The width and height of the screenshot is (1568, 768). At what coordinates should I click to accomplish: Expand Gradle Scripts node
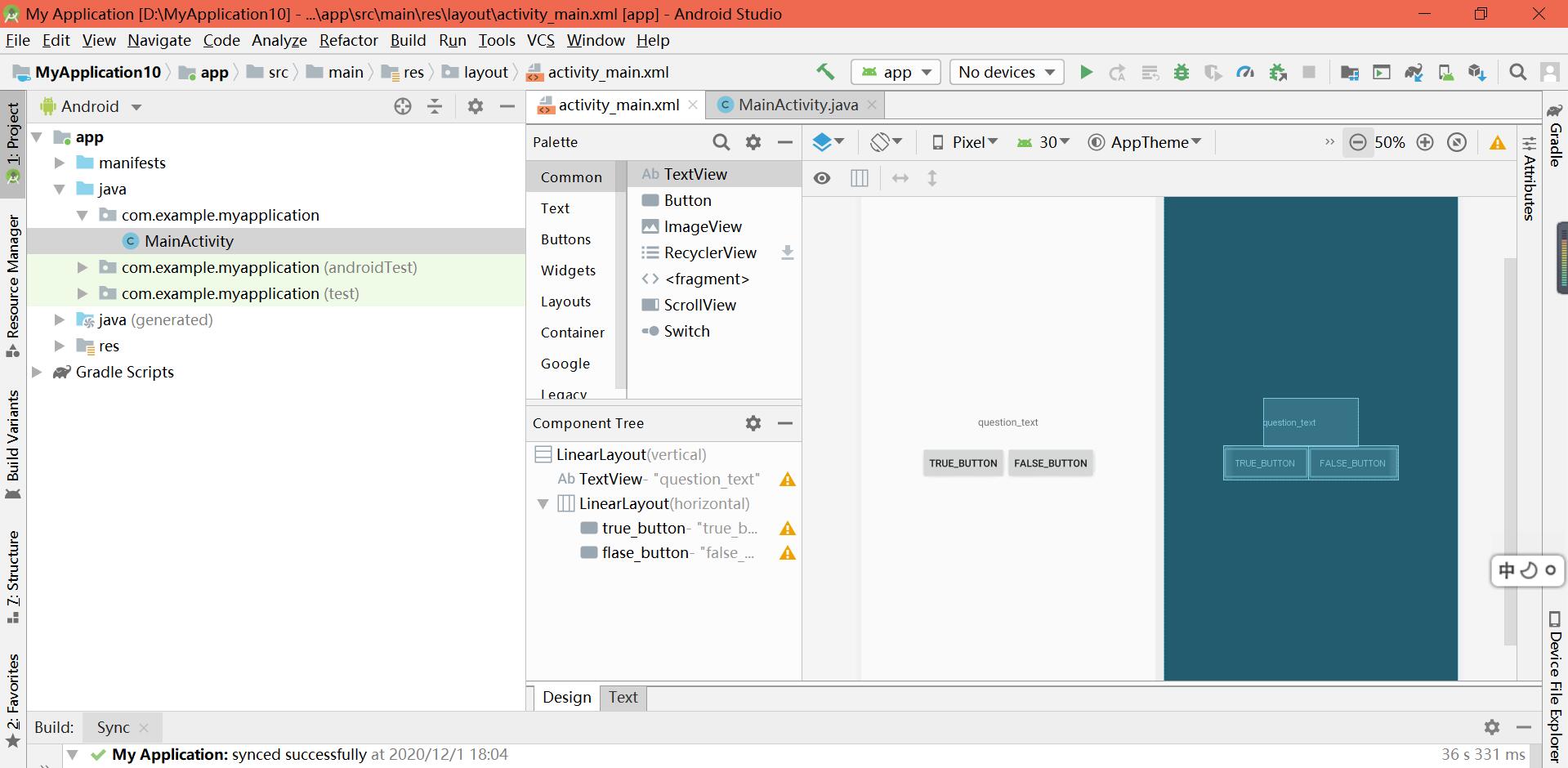coord(37,372)
